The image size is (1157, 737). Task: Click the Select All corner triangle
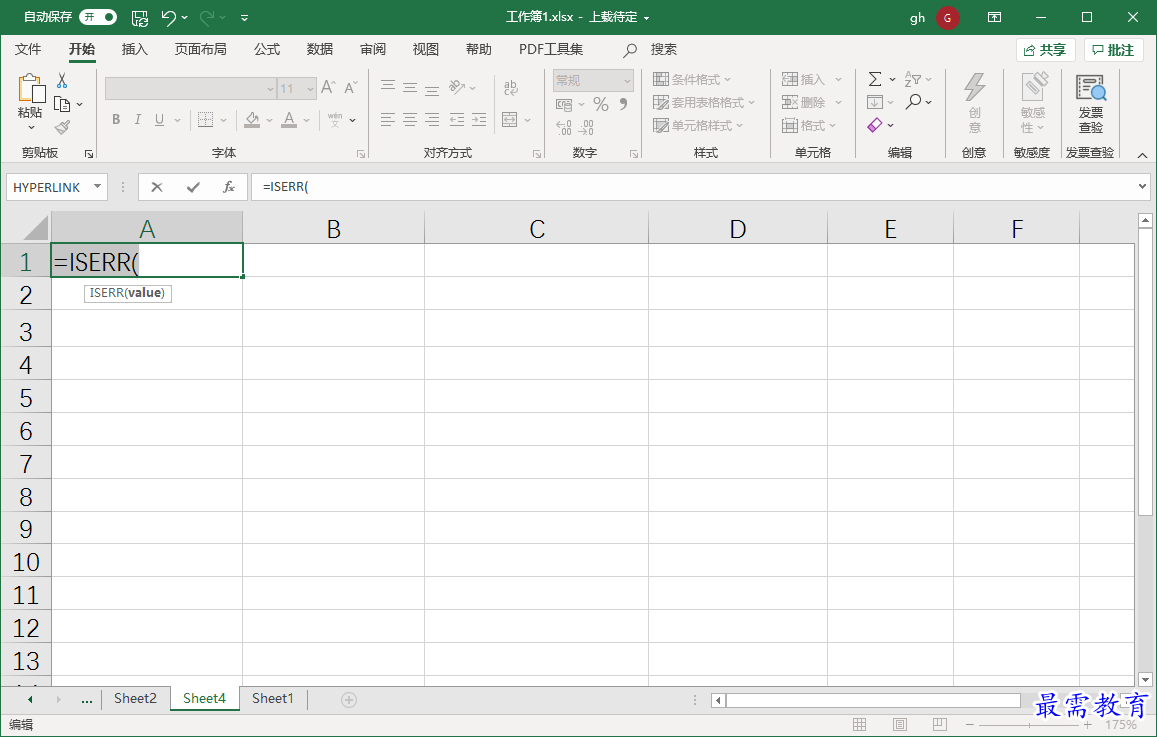click(36, 229)
